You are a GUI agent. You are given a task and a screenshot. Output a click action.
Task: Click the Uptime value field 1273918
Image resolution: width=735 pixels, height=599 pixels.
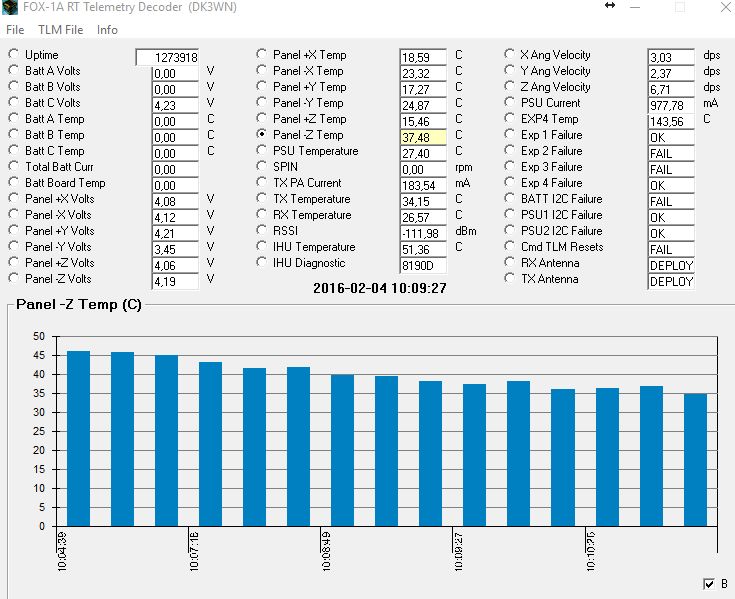[167, 57]
